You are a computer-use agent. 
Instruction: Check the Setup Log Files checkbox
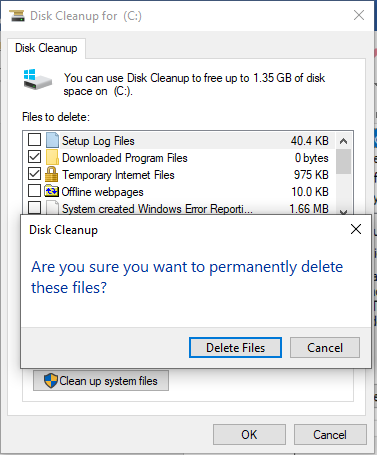tap(34, 140)
